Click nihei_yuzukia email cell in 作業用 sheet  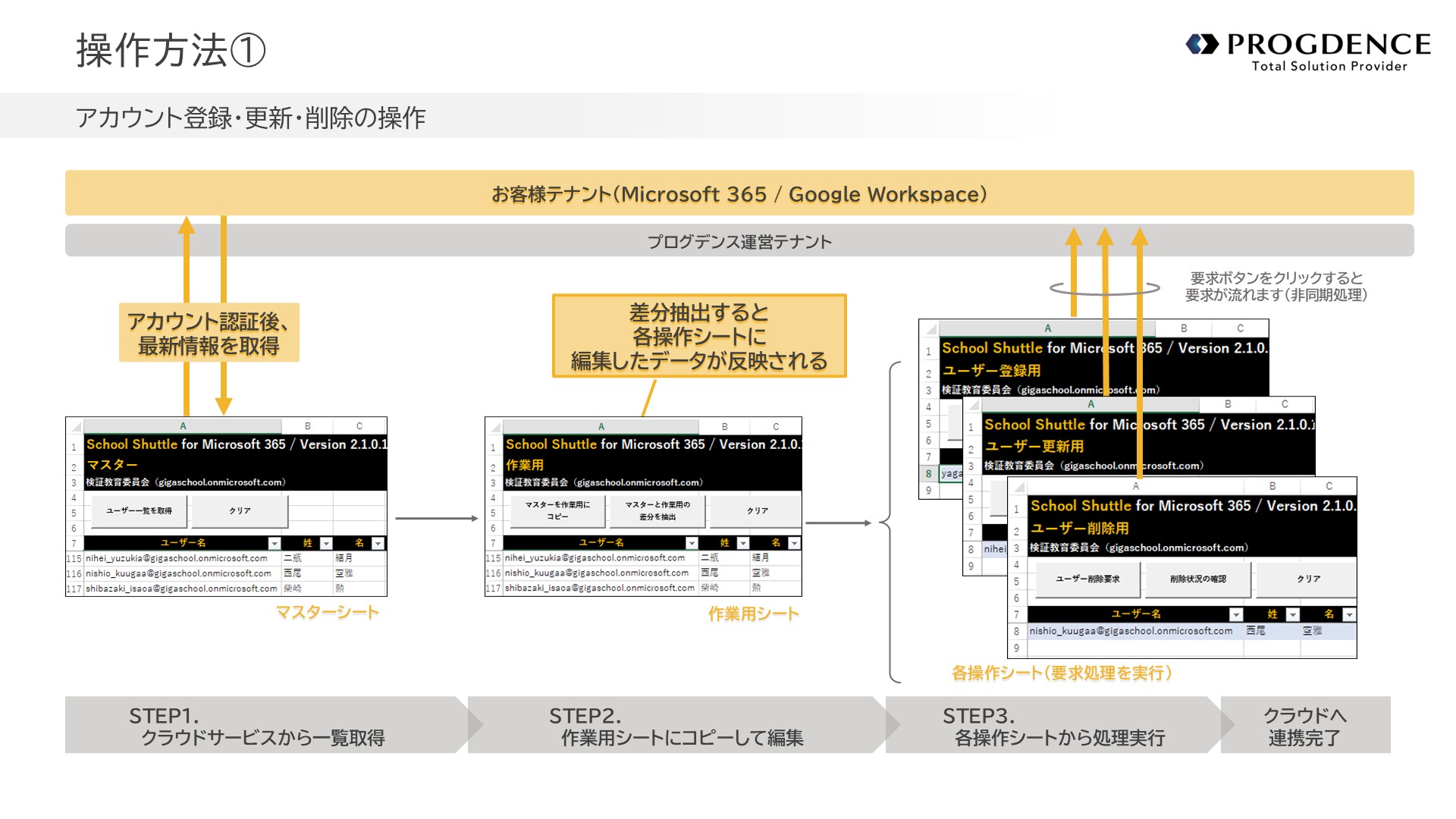click(601, 558)
